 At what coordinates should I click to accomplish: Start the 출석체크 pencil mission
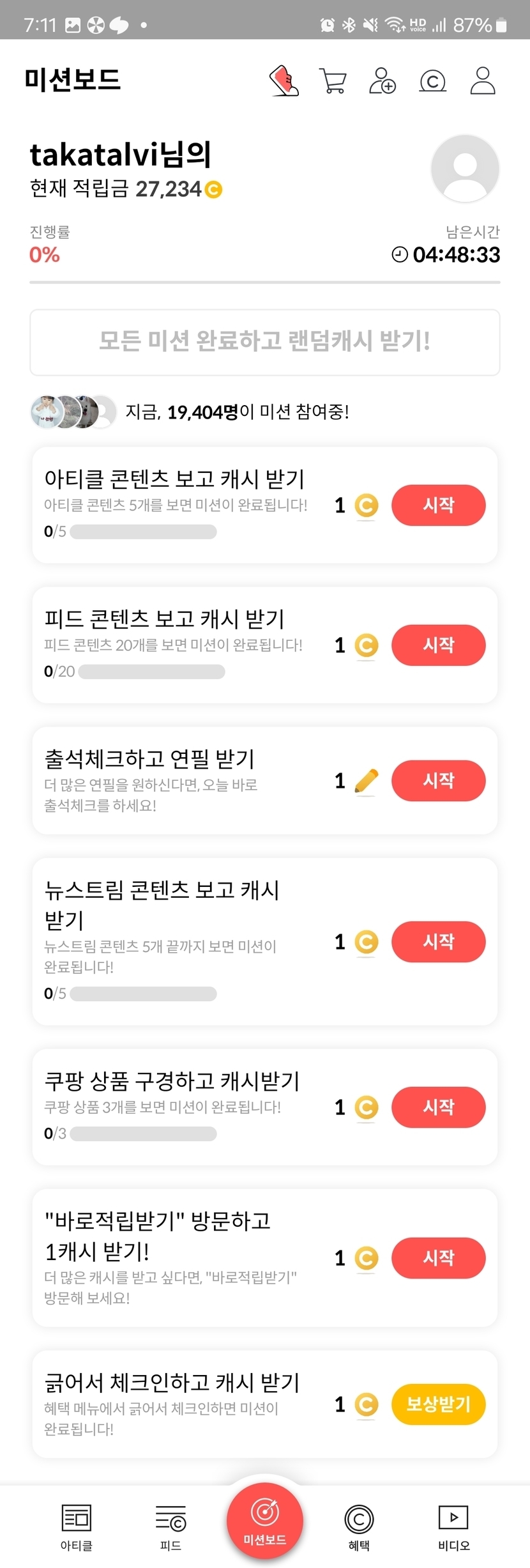pos(438,781)
